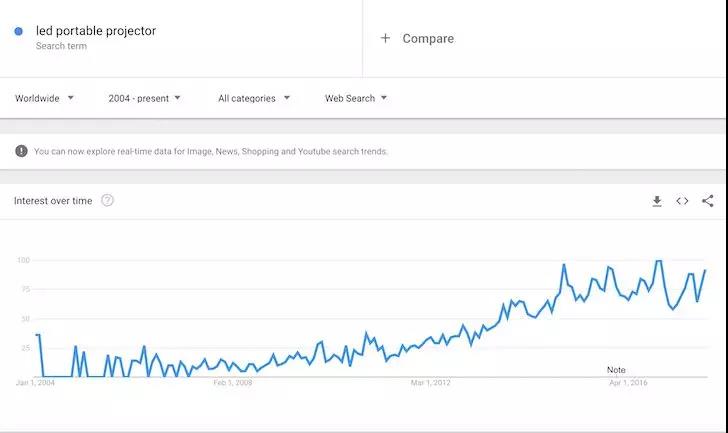Edit the led portable projector search term
Screen dimensions: 728x433
[x=96, y=31]
